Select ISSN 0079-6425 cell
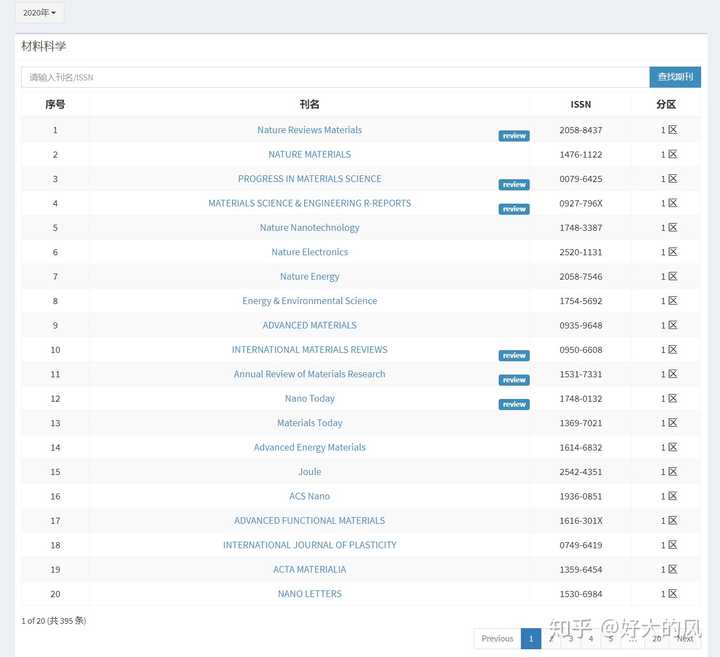 (580, 179)
